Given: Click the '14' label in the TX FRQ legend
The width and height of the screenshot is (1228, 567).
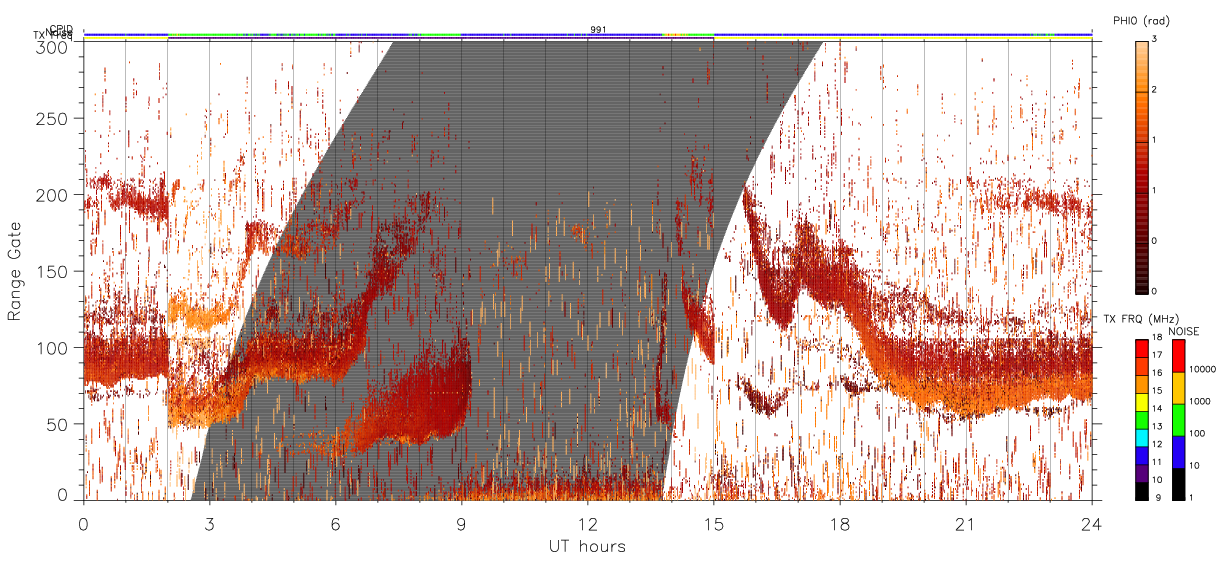Looking at the screenshot, I should [x=1156, y=409].
